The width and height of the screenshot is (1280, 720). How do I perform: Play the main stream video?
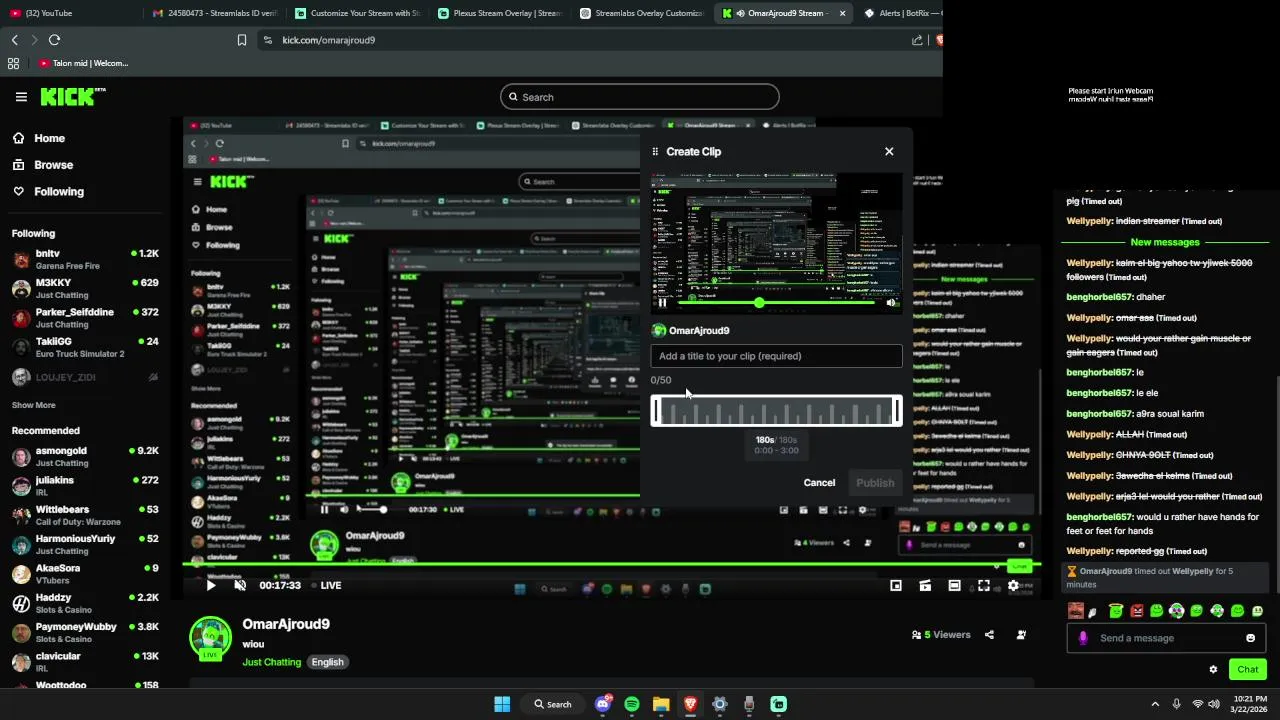[211, 586]
